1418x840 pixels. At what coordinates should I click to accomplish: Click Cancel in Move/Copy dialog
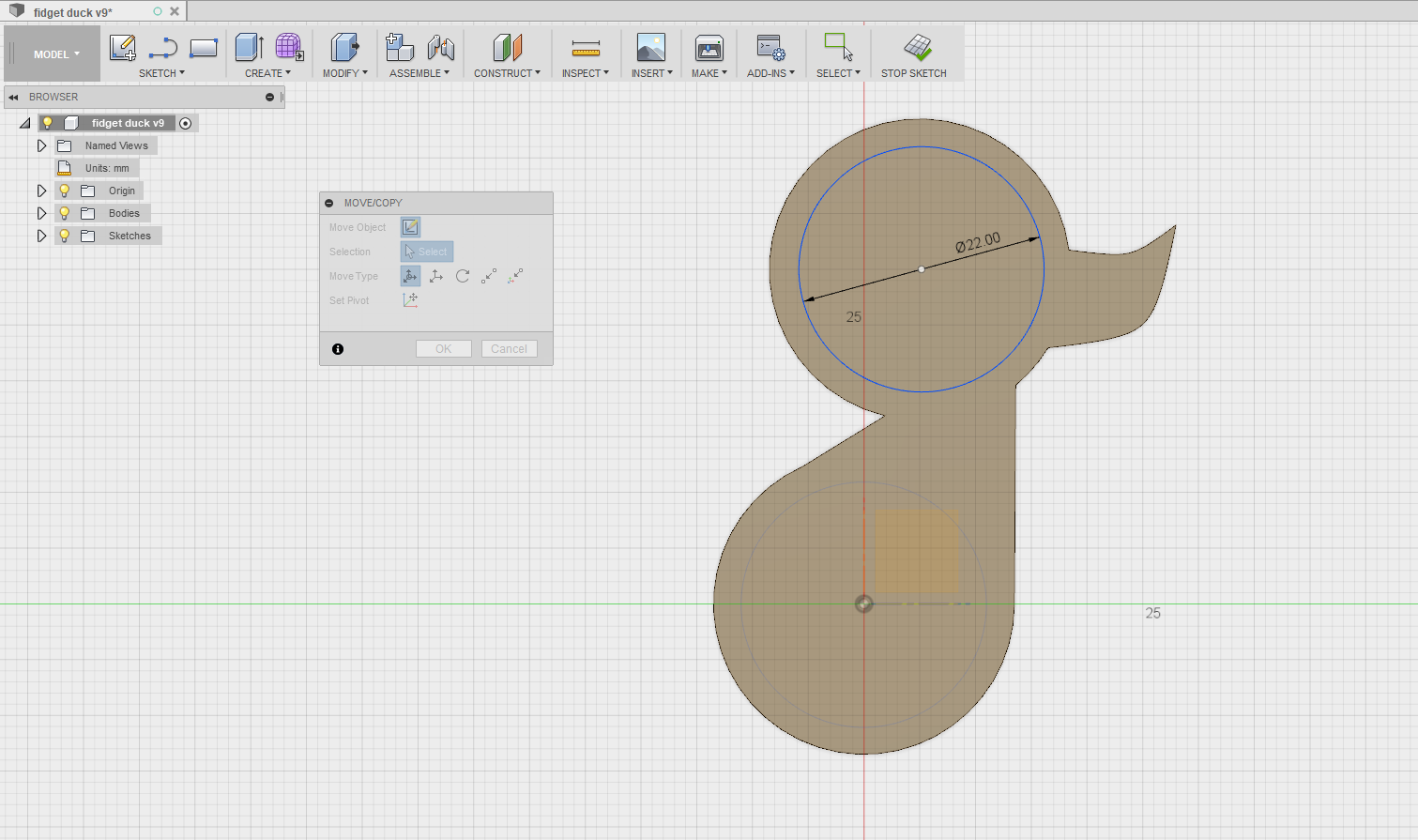509,348
